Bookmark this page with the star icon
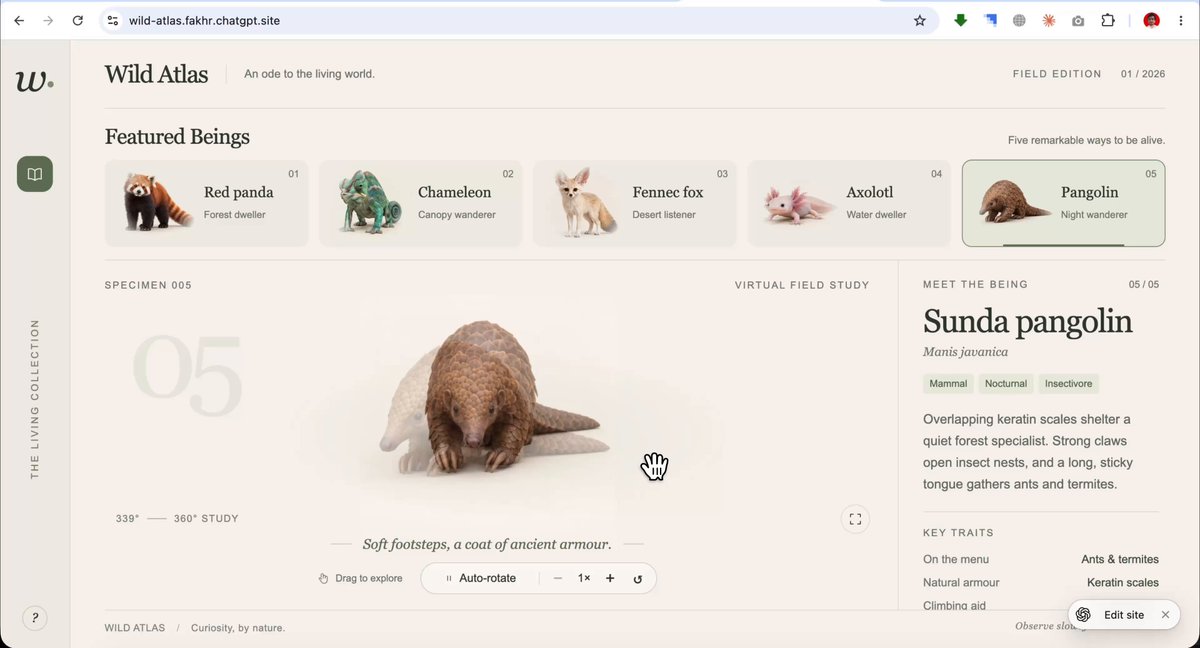Viewport: 1200px width, 648px height. pos(920,20)
